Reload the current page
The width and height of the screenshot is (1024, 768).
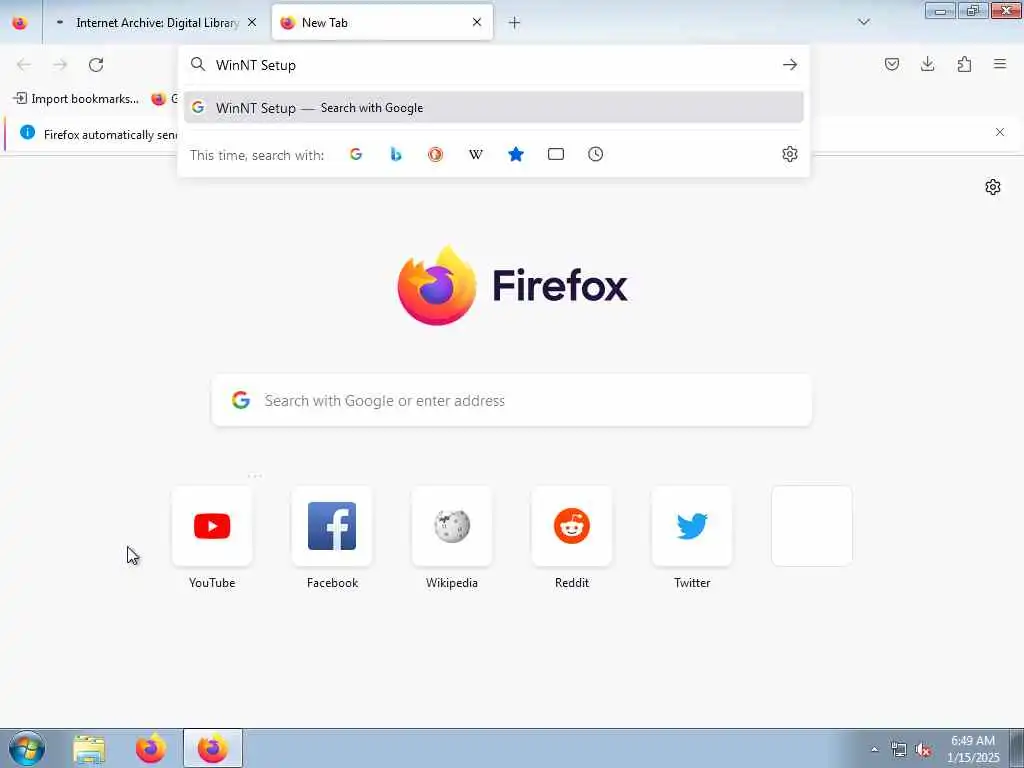[x=96, y=64]
